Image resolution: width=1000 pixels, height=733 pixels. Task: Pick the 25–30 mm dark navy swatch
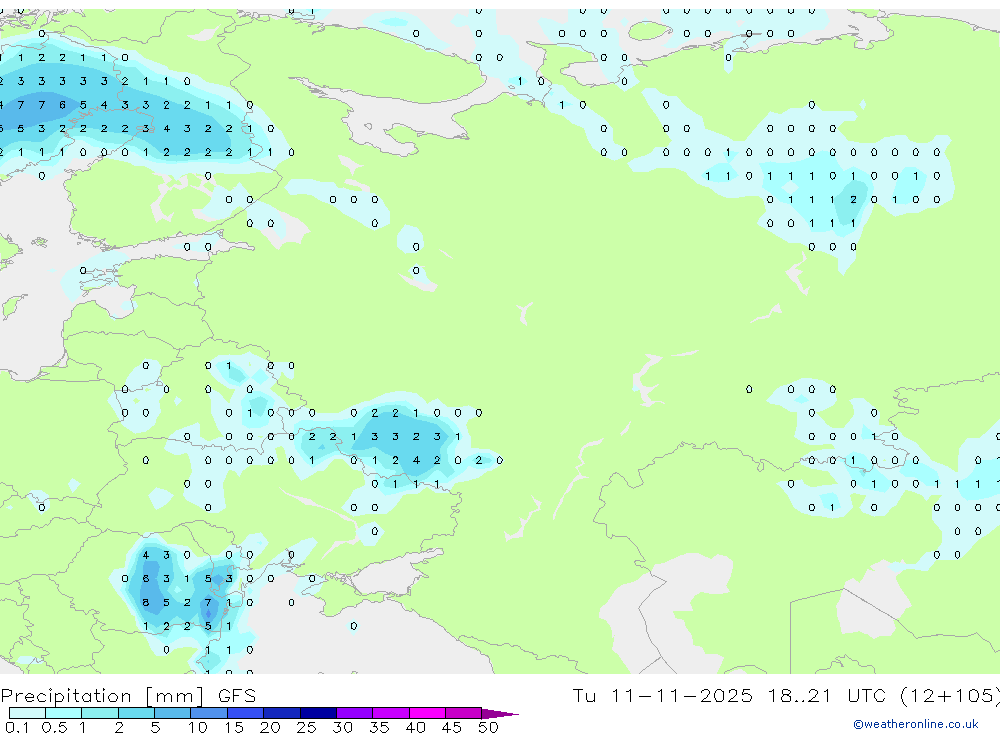[318, 713]
